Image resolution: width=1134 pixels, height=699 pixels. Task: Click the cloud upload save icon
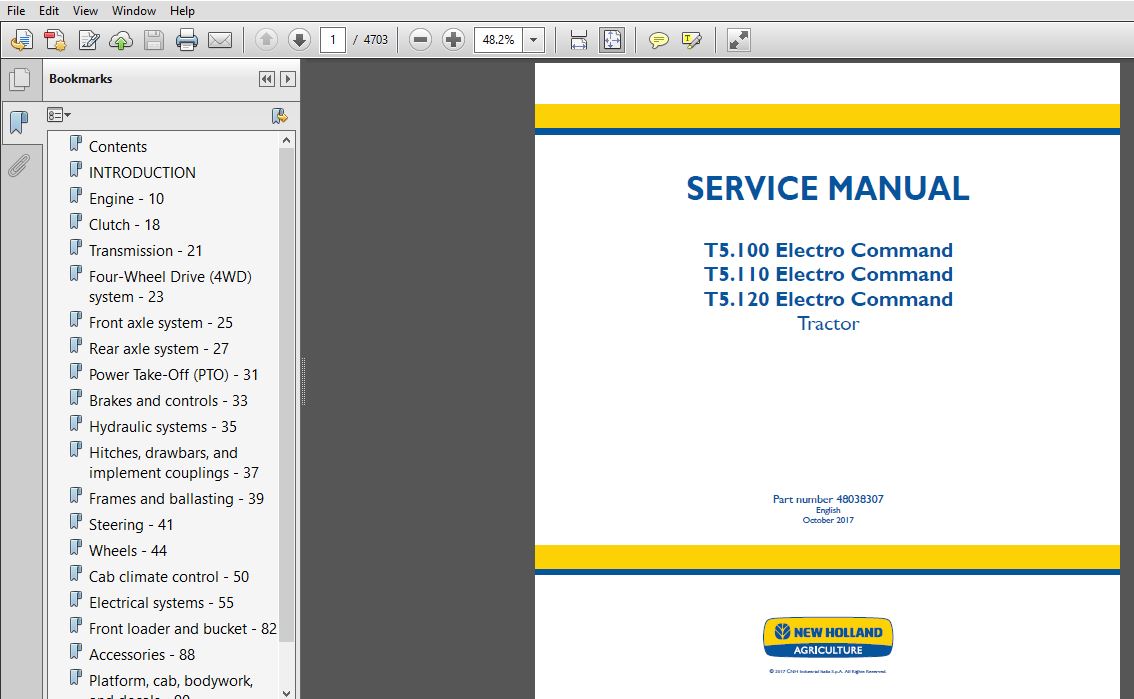(x=121, y=40)
